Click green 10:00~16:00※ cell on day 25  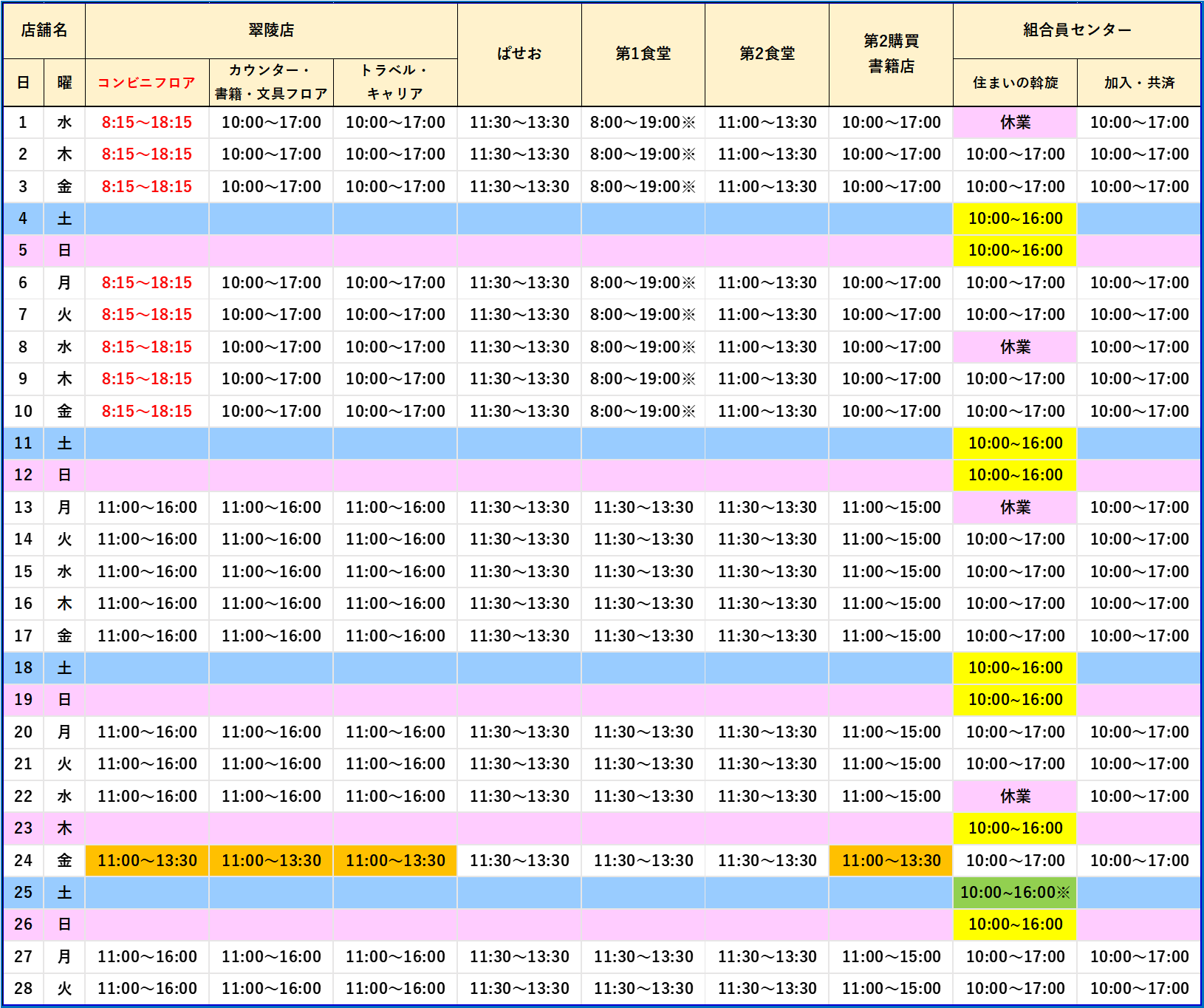coord(1016,893)
